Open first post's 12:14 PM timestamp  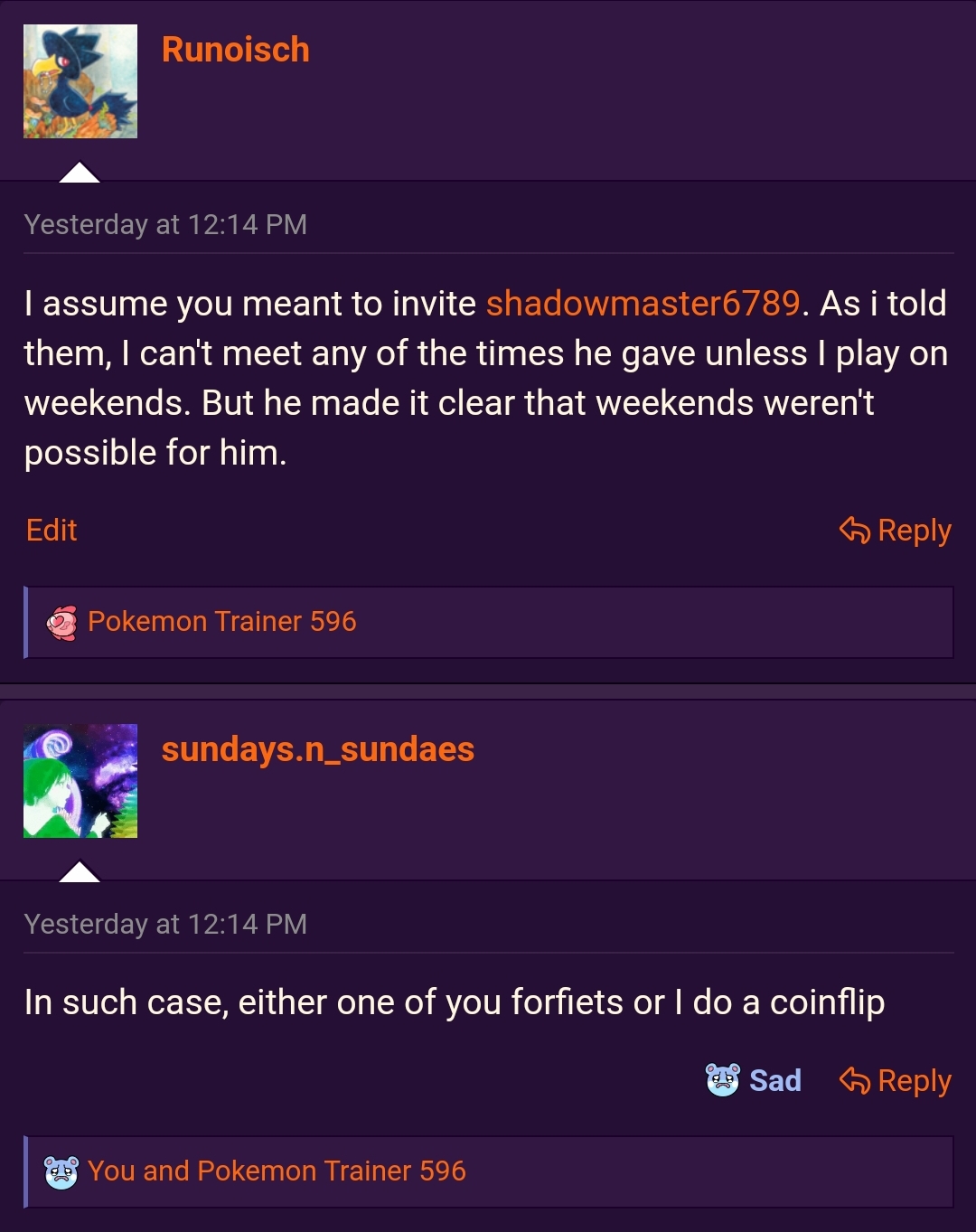pos(165,225)
